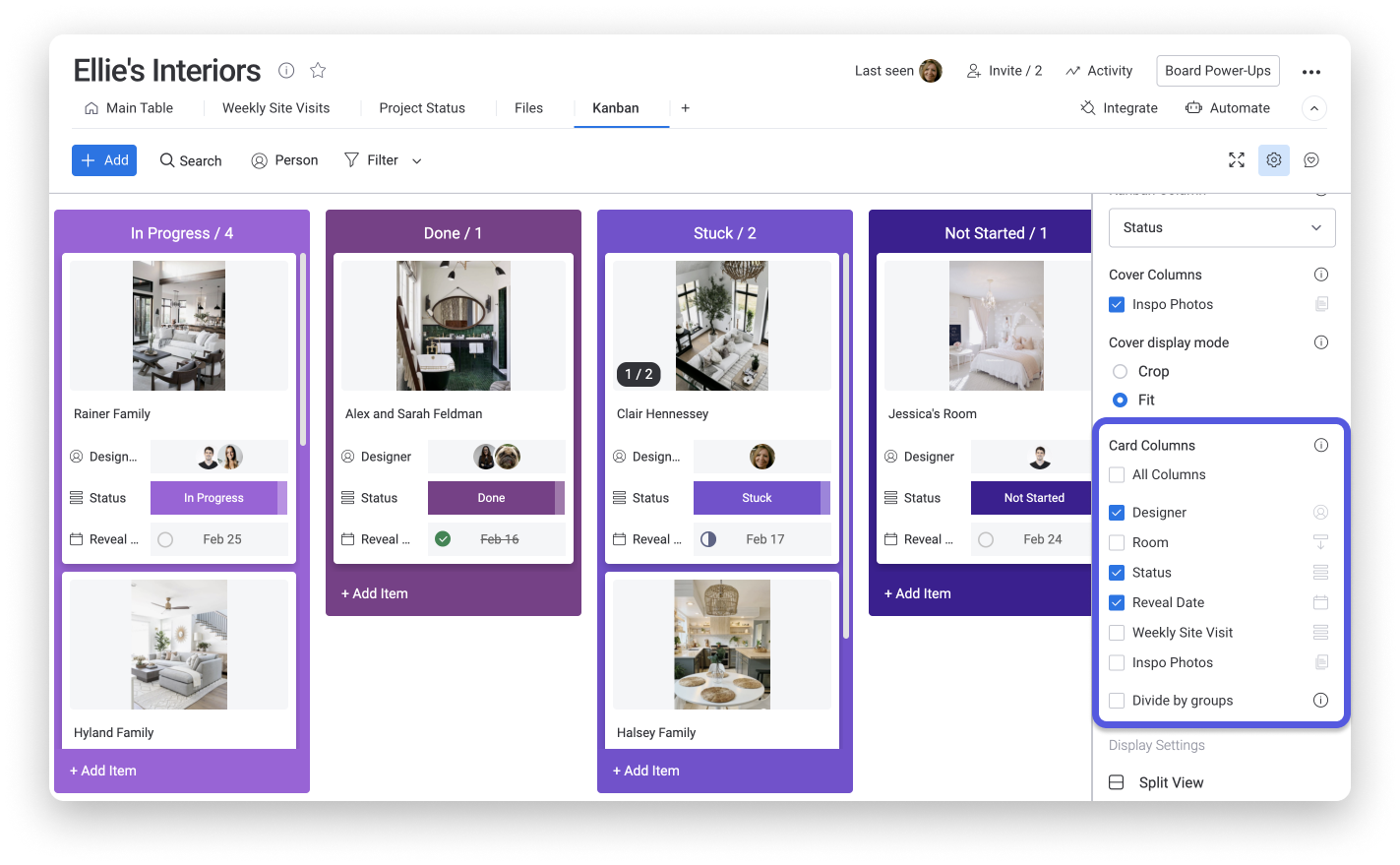Screen dimensions: 1400x865
Task: Click the Designer avatar on Jessica's Room card
Action: tap(1040, 457)
